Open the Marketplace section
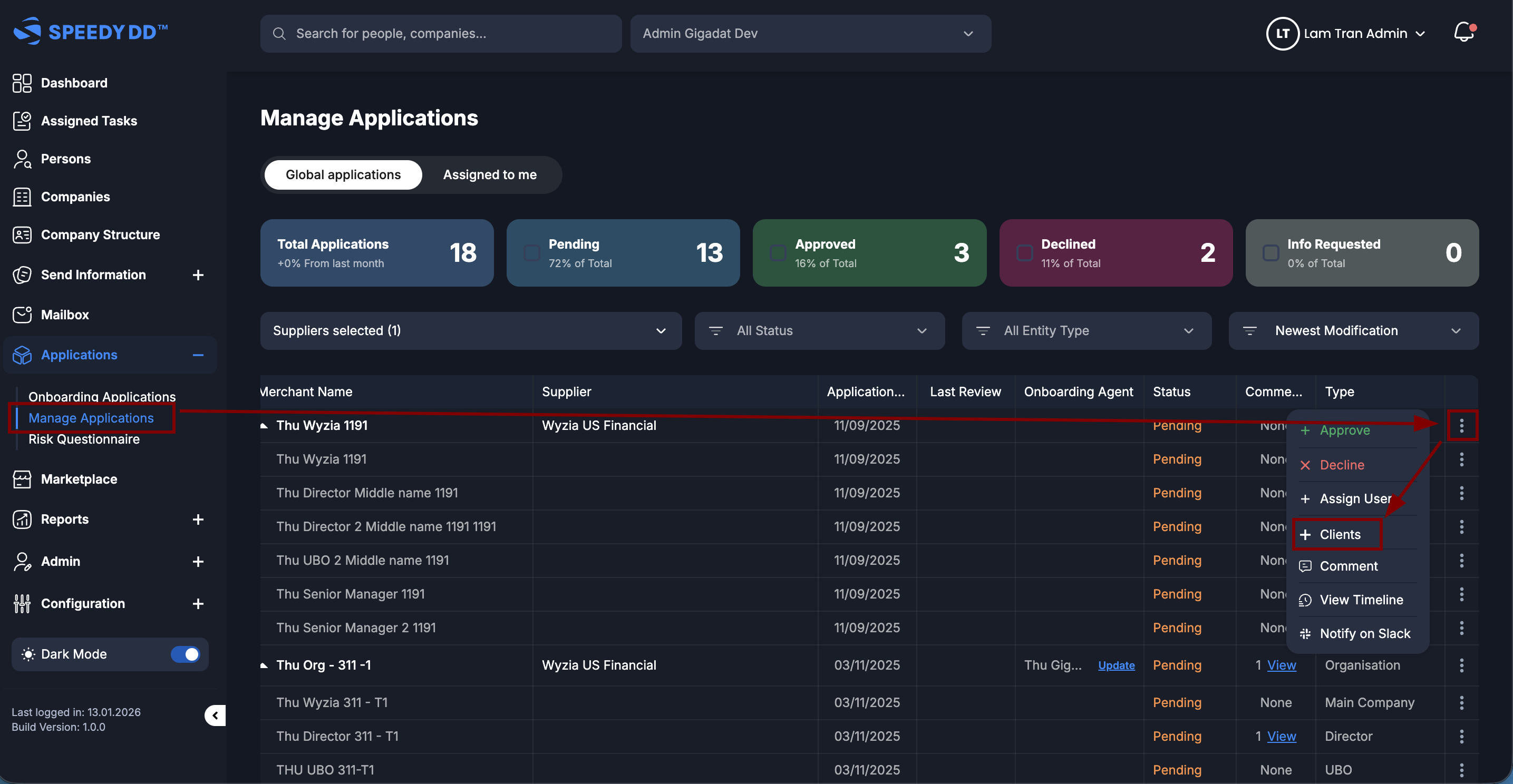 pos(79,479)
